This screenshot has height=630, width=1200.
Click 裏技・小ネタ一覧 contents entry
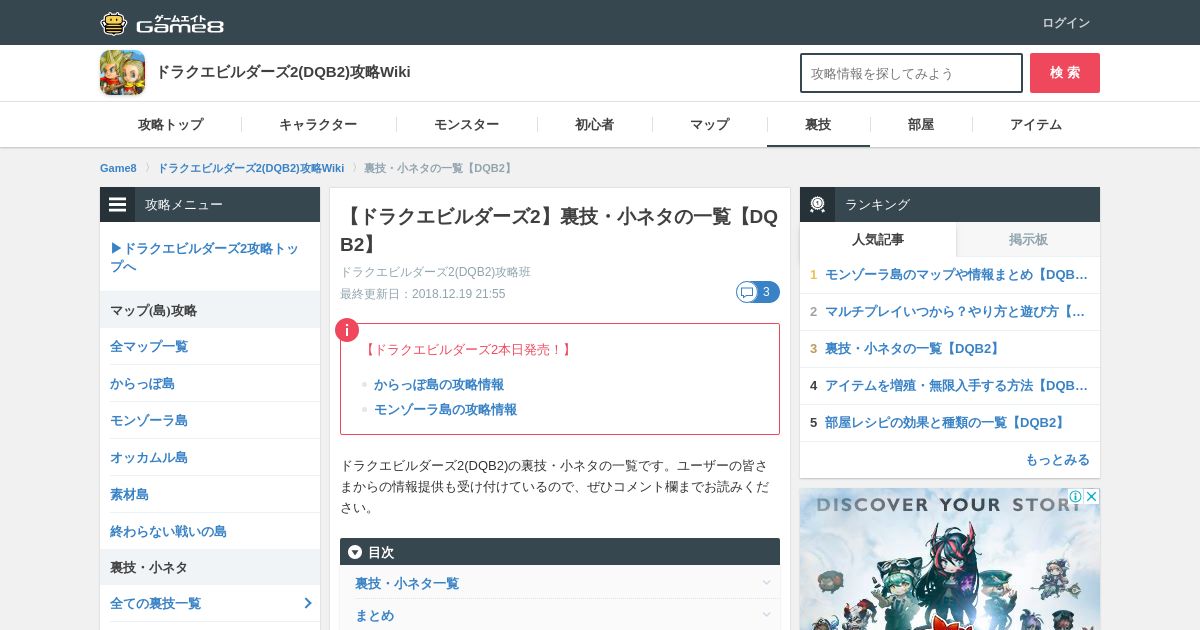(x=407, y=583)
